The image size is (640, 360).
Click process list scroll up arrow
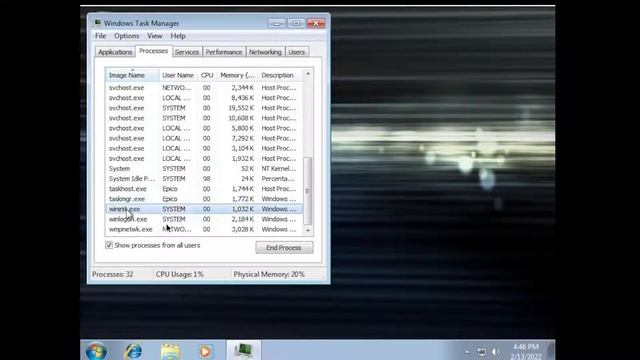[x=308, y=74]
